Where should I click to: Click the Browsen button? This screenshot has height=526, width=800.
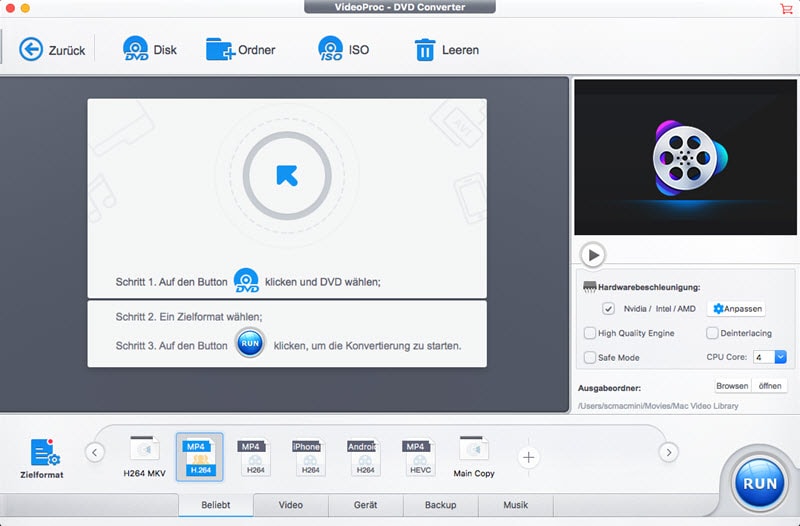pos(731,385)
